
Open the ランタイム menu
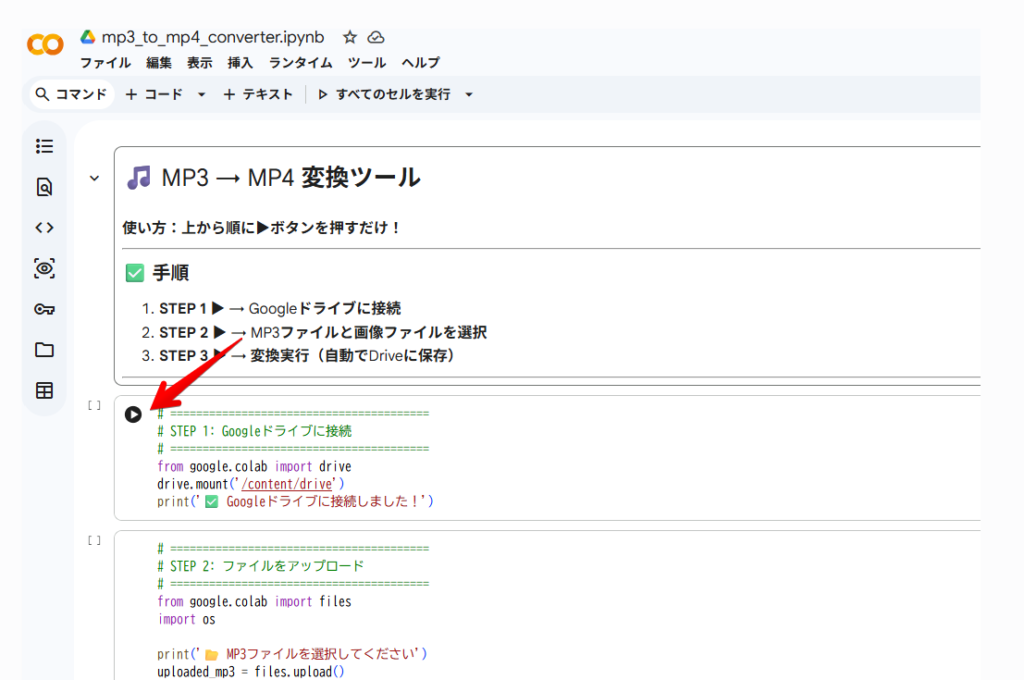300,63
